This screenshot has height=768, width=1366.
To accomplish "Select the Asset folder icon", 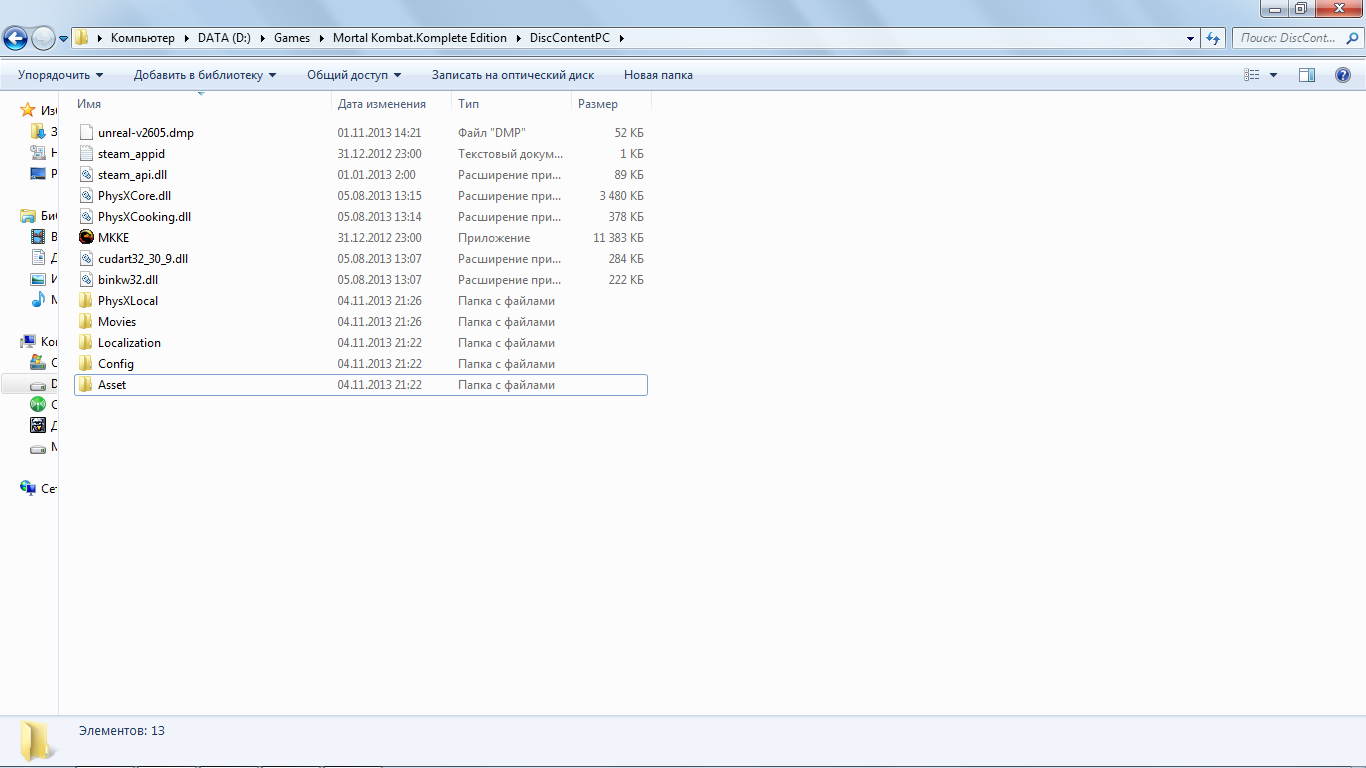I will point(86,385).
